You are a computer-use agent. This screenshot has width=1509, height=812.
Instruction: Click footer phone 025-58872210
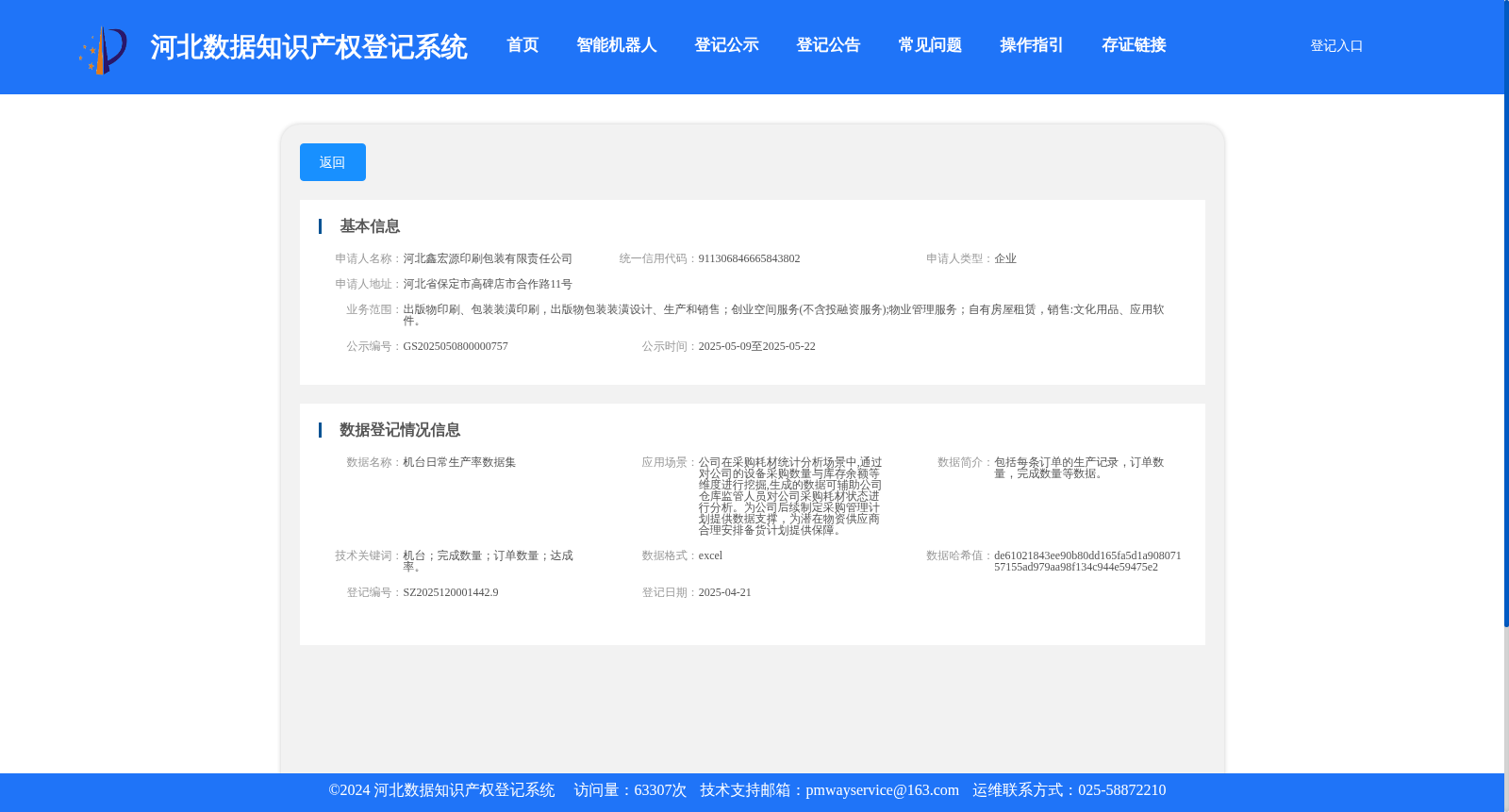1122,790
